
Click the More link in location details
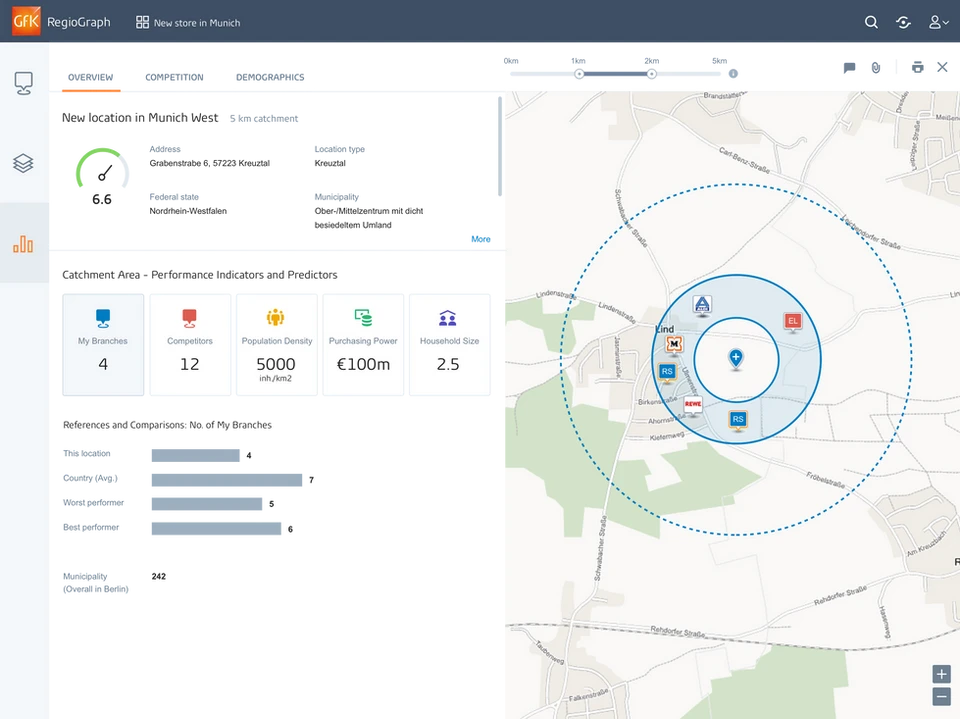point(481,239)
